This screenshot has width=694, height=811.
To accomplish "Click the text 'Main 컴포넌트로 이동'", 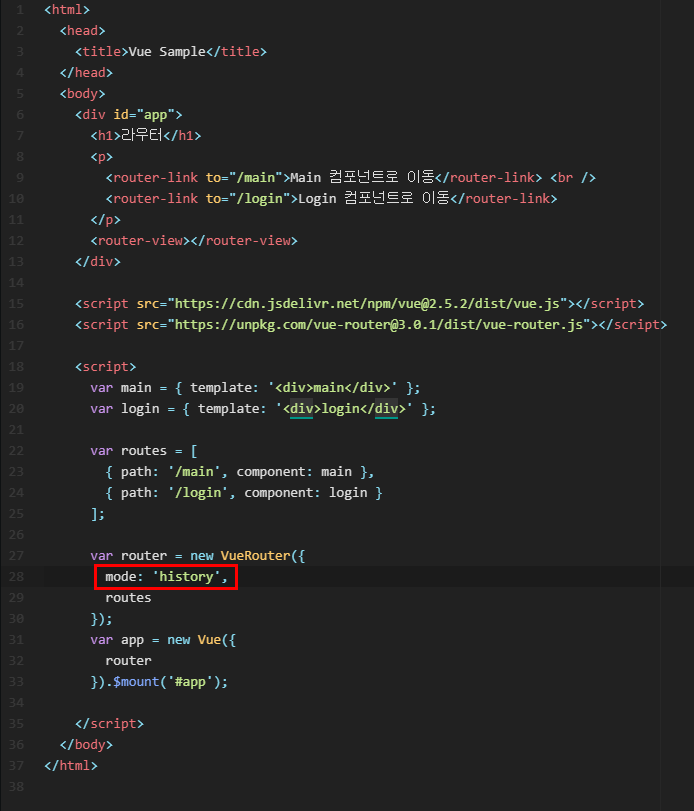I will coord(362,177).
